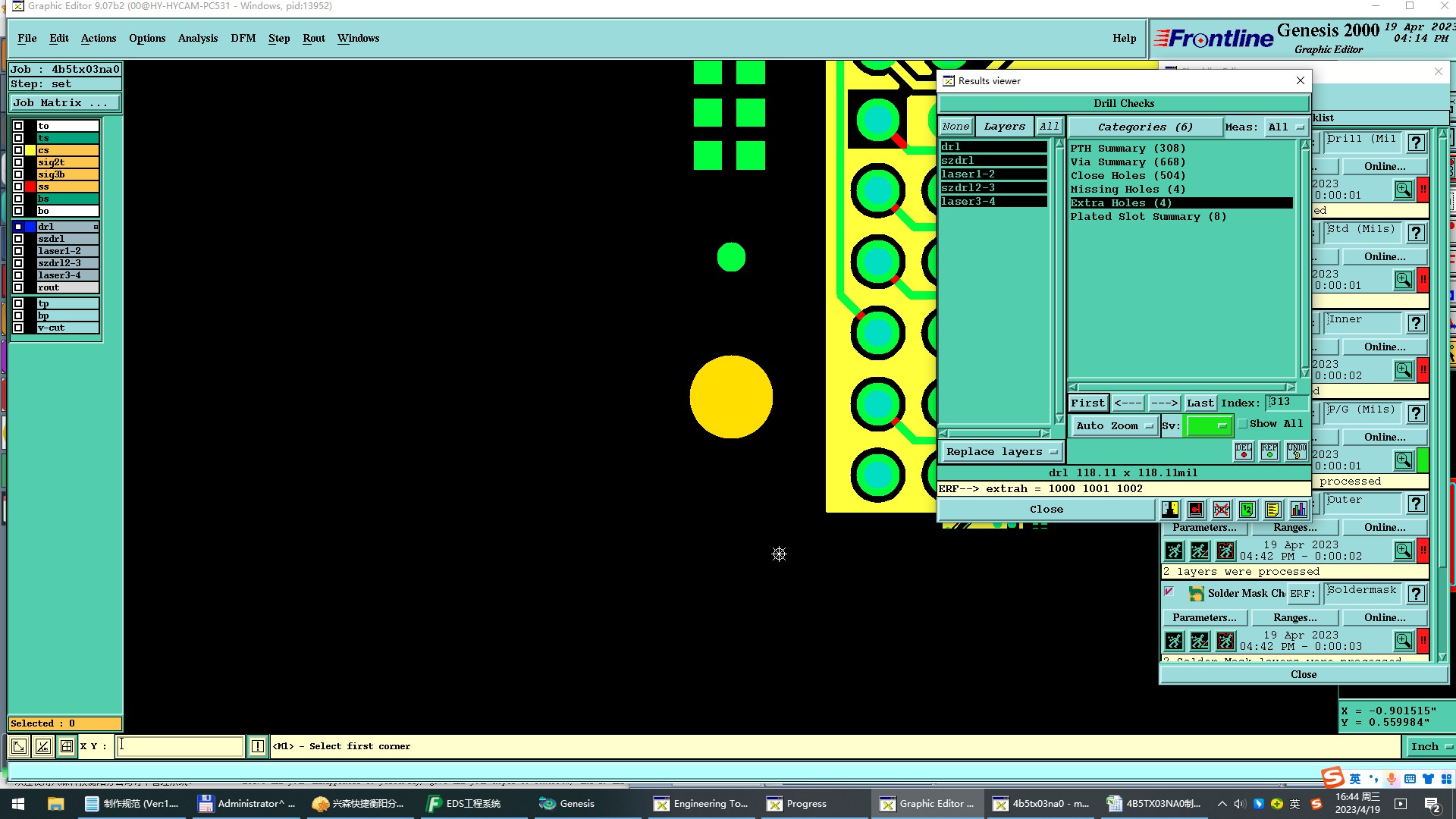The image size is (1456, 819).
Task: Open the Inch units dropdown
Action: (1429, 746)
